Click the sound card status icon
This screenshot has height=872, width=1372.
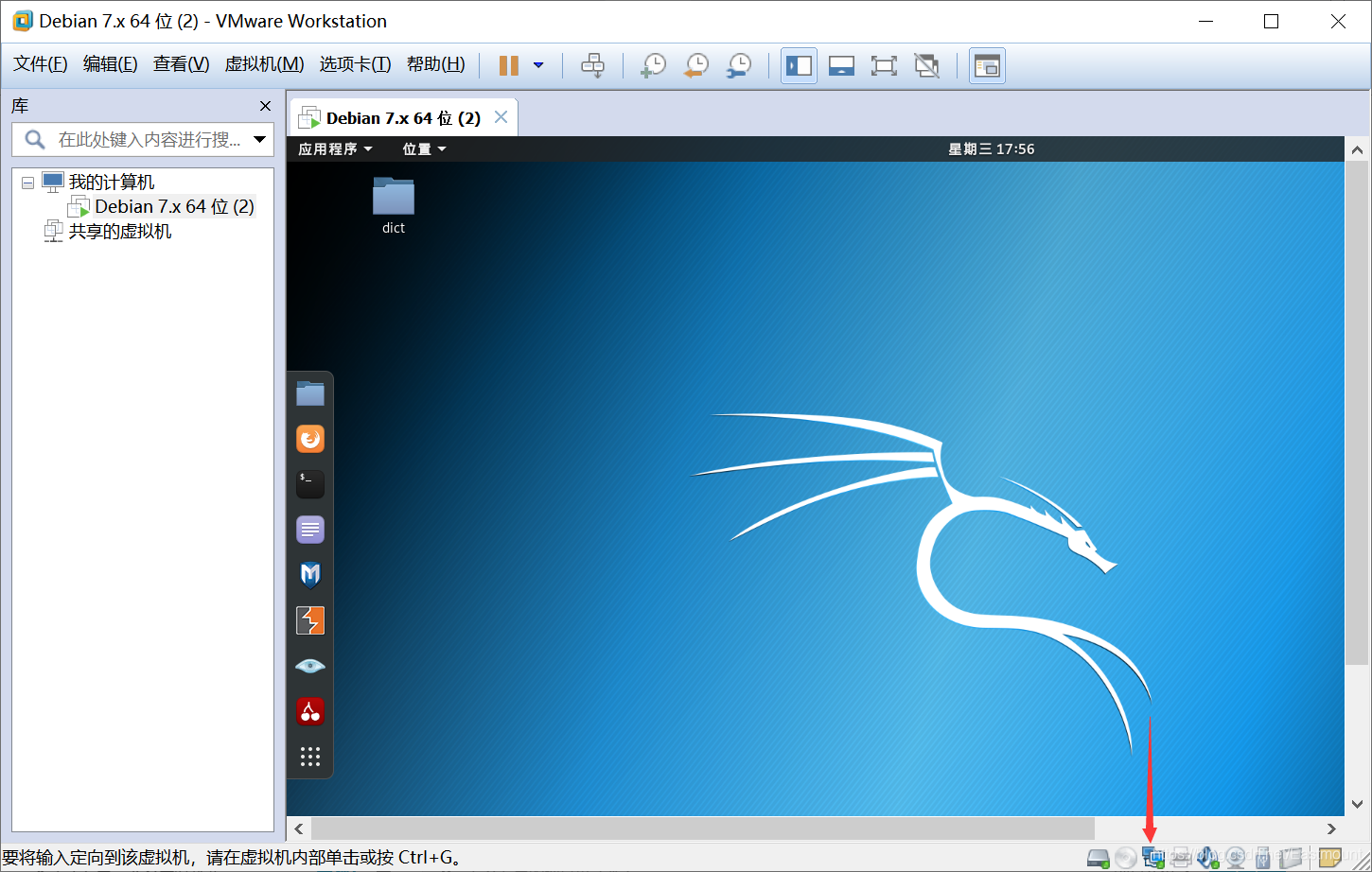point(1208,857)
